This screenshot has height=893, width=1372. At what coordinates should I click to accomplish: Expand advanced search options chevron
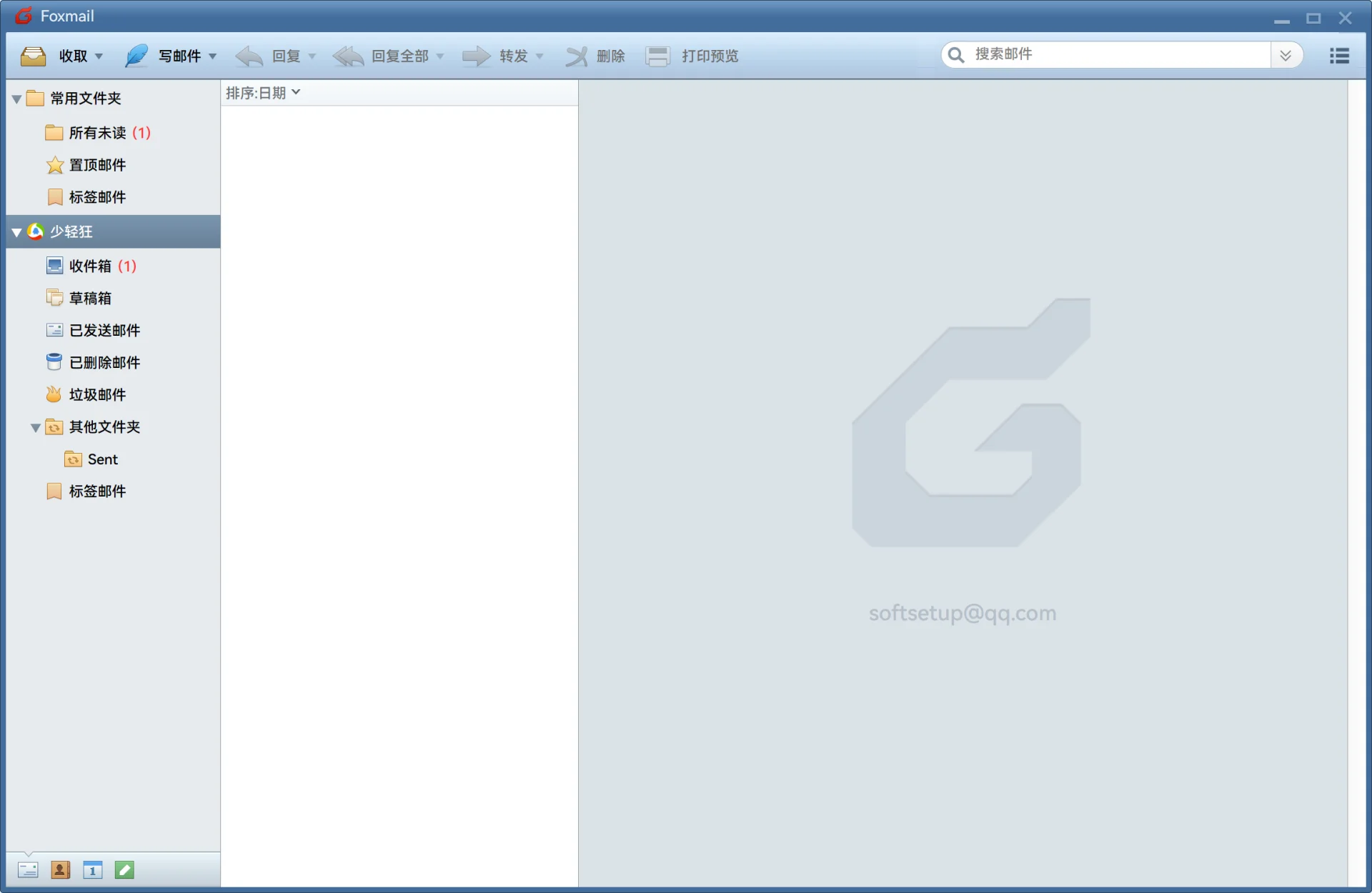pos(1285,56)
